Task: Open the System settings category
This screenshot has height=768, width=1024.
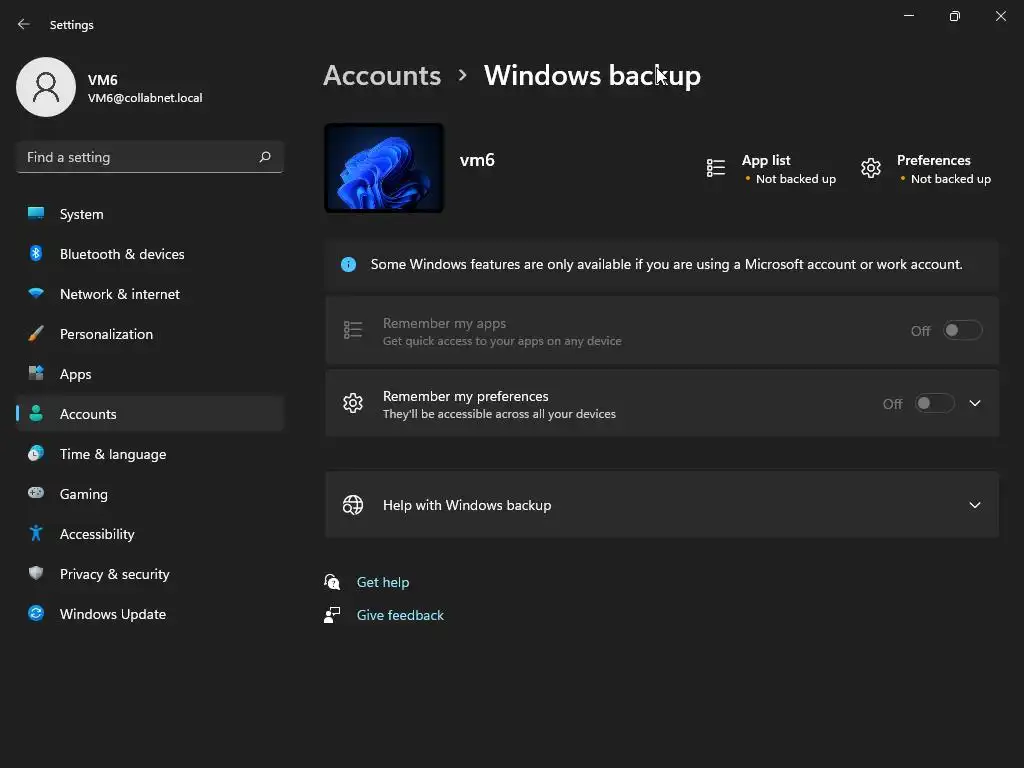Action: tap(81, 214)
